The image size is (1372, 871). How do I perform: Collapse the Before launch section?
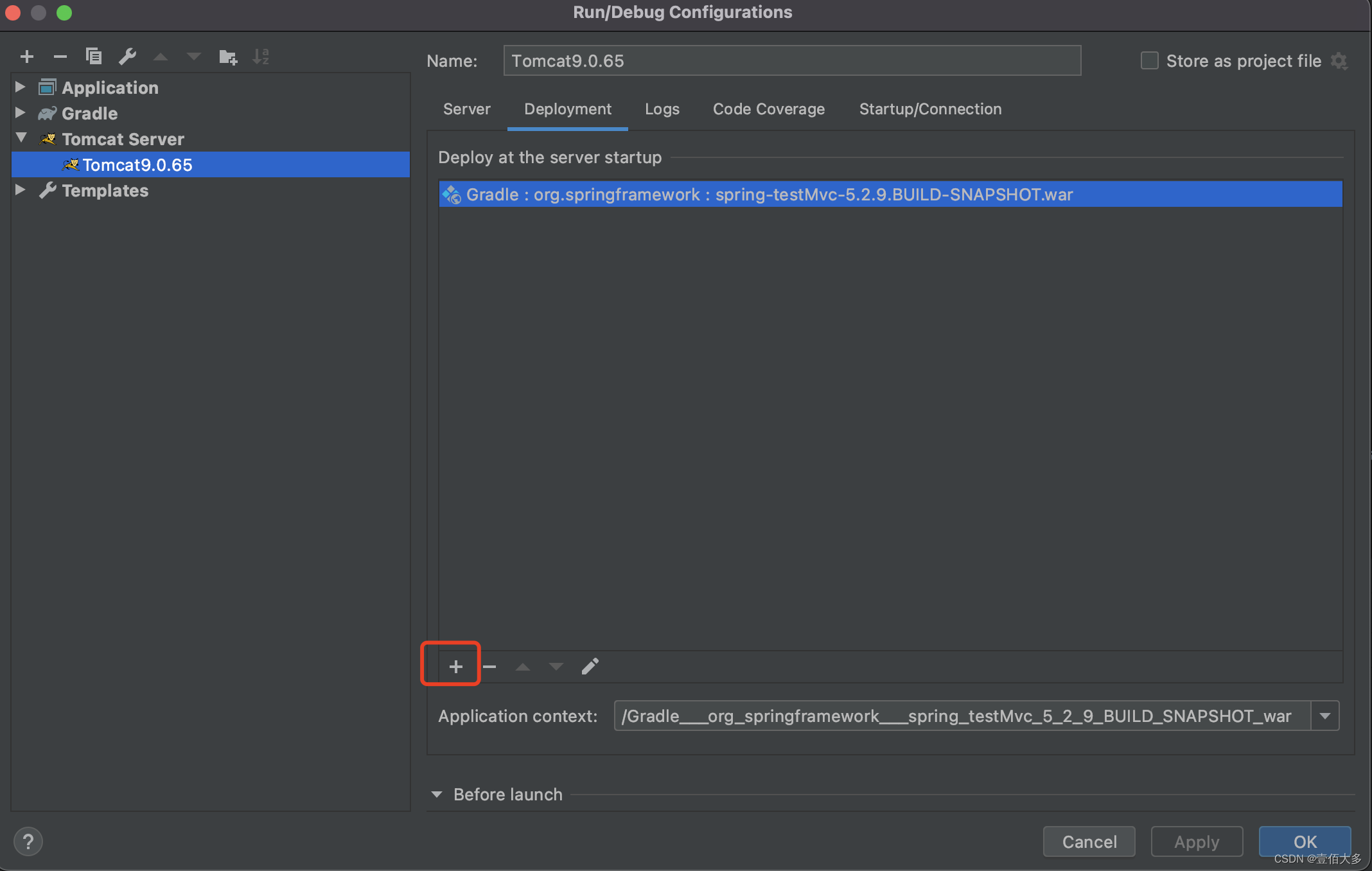437,795
